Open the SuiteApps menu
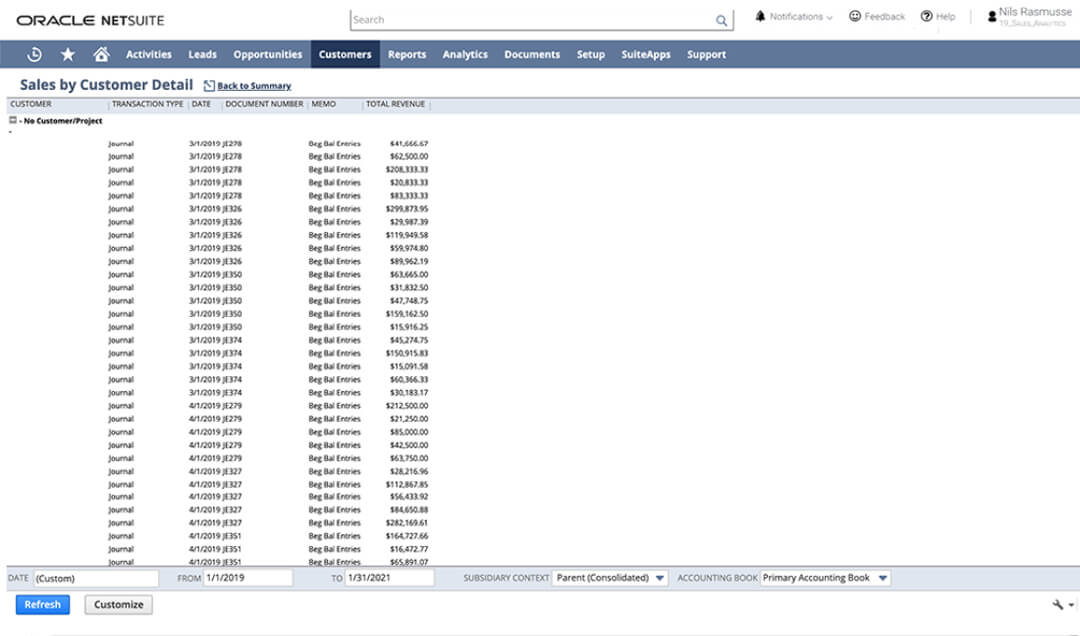This screenshot has height=636, width=1080. 645,54
